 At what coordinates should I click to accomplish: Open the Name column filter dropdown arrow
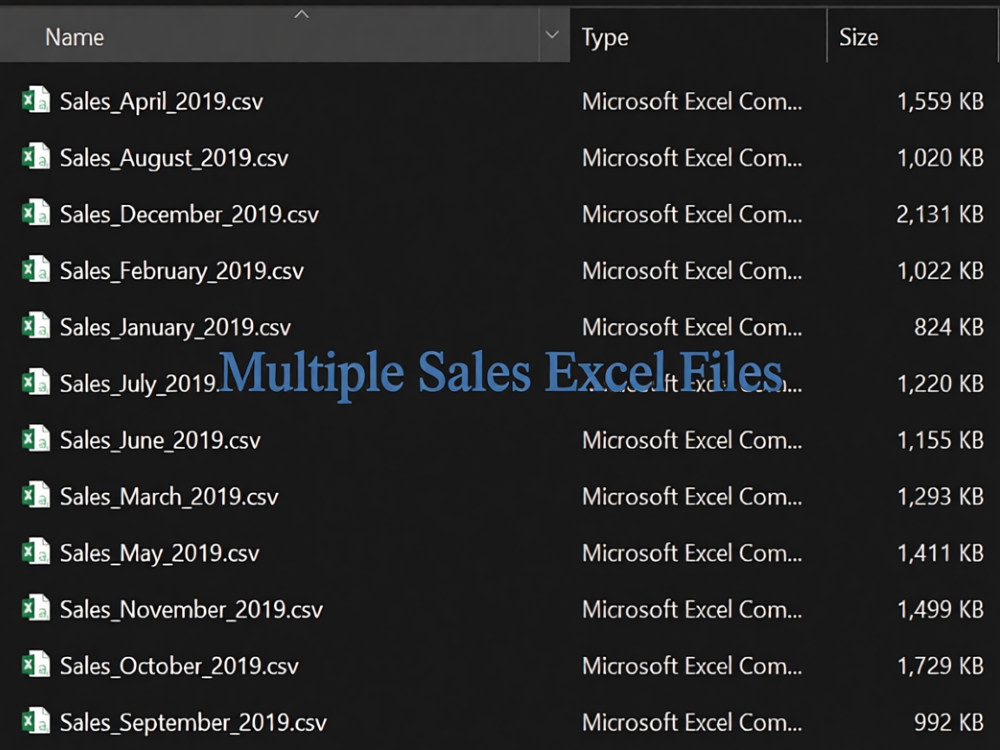click(553, 35)
